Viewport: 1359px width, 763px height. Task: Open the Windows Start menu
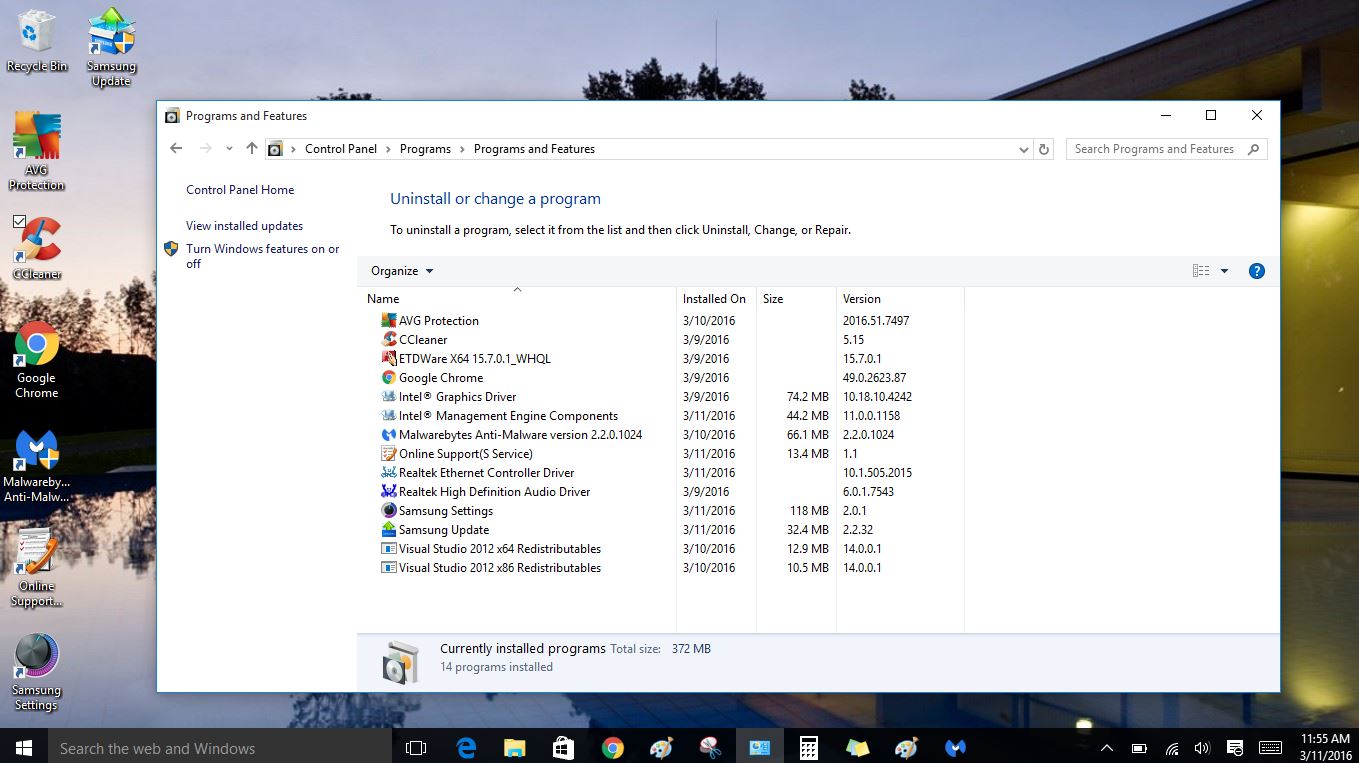24,747
